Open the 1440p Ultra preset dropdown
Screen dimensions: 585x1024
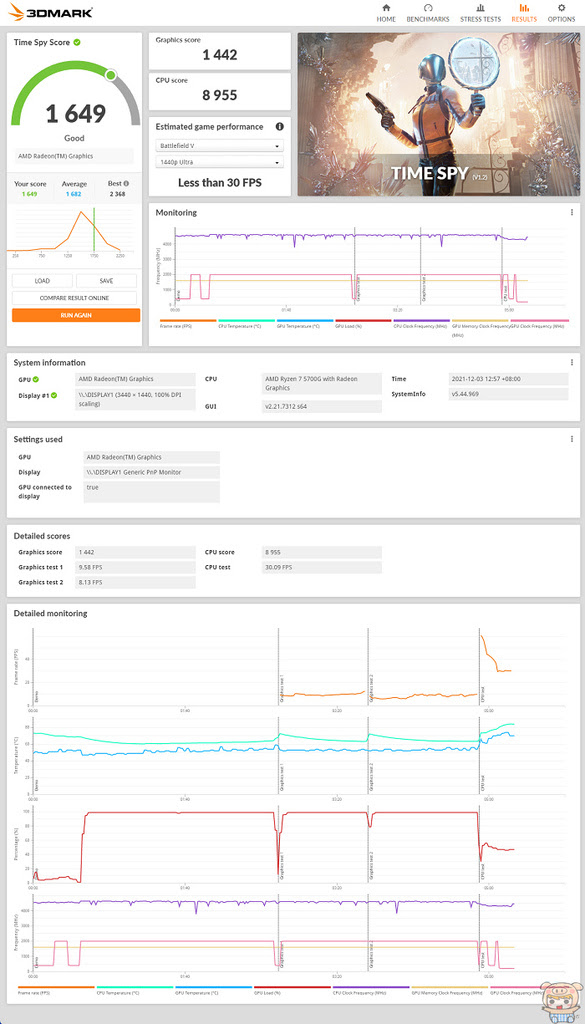(x=219, y=162)
